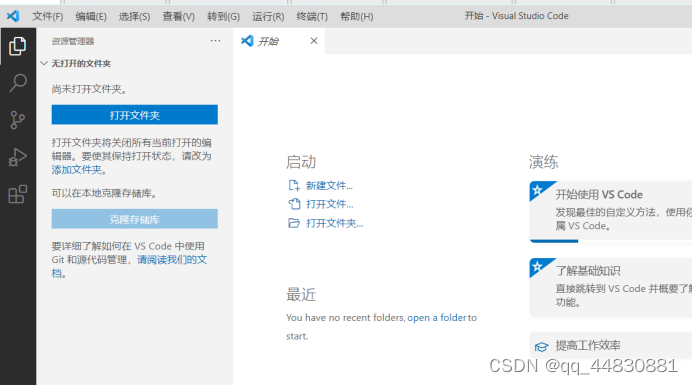Open the Search view in activity bar
The image size is (693, 385).
18,83
